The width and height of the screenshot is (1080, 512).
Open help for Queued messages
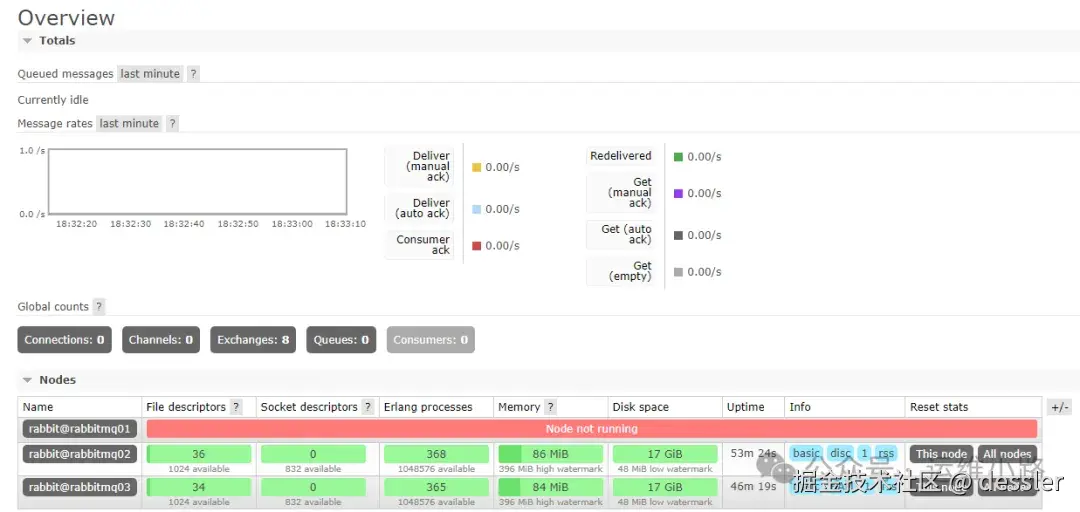click(x=194, y=74)
